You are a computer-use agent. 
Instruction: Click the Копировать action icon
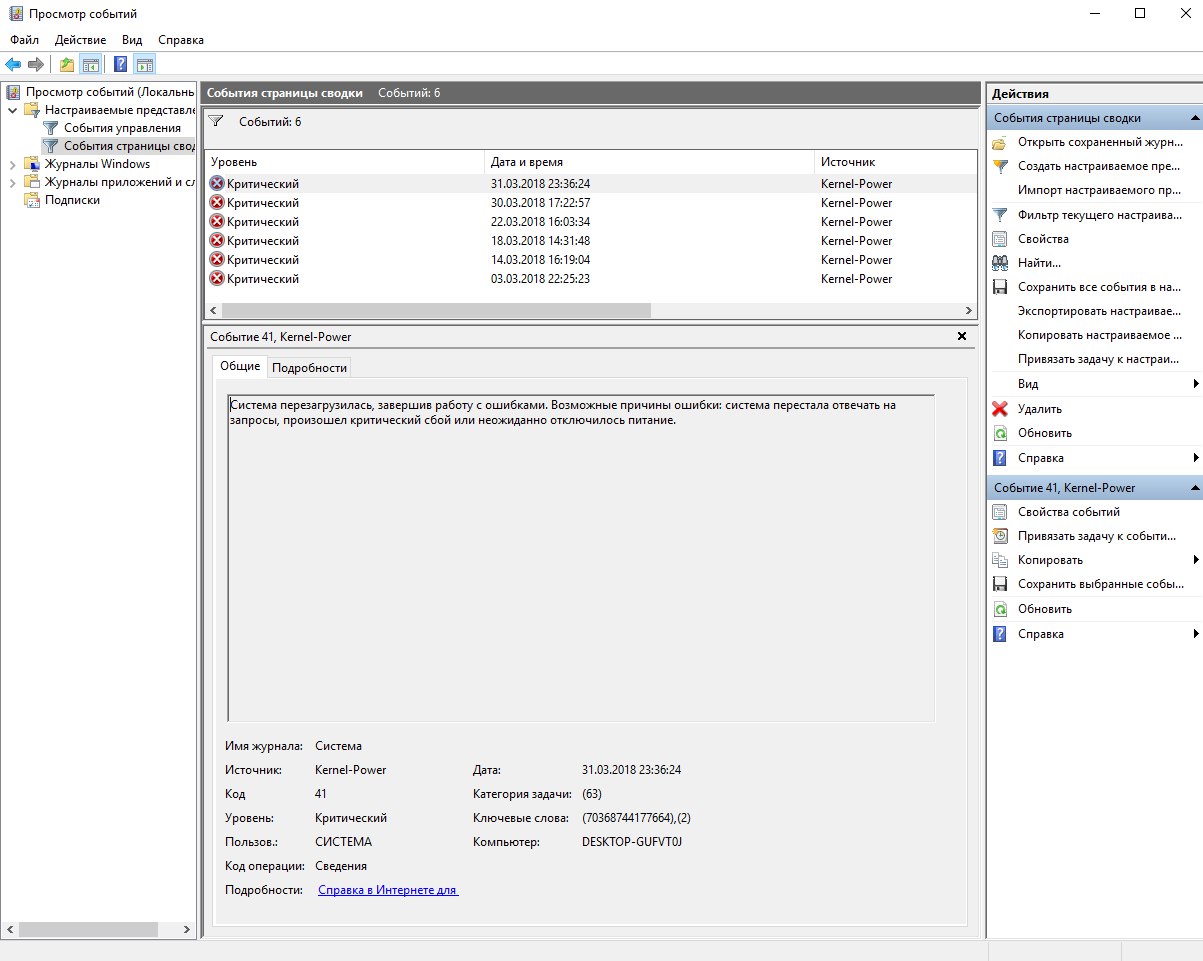click(x=999, y=560)
